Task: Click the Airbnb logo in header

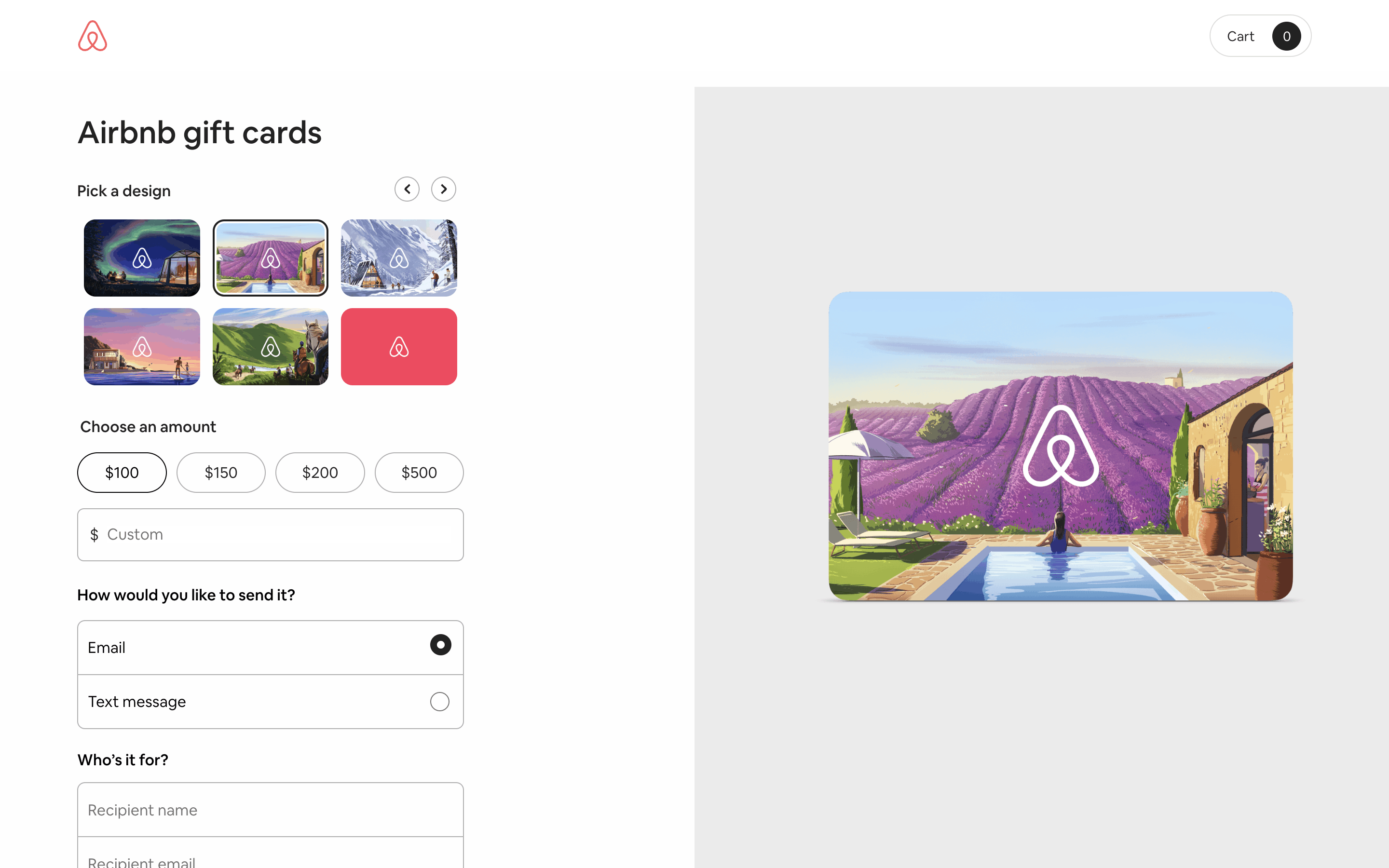Action: pyautogui.click(x=93, y=36)
